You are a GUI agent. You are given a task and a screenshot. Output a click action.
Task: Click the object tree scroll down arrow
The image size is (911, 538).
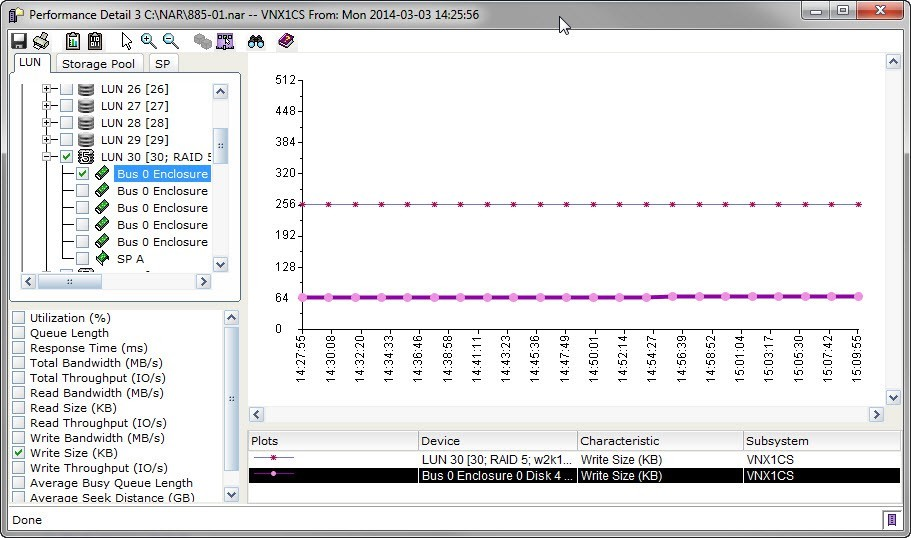point(220,264)
